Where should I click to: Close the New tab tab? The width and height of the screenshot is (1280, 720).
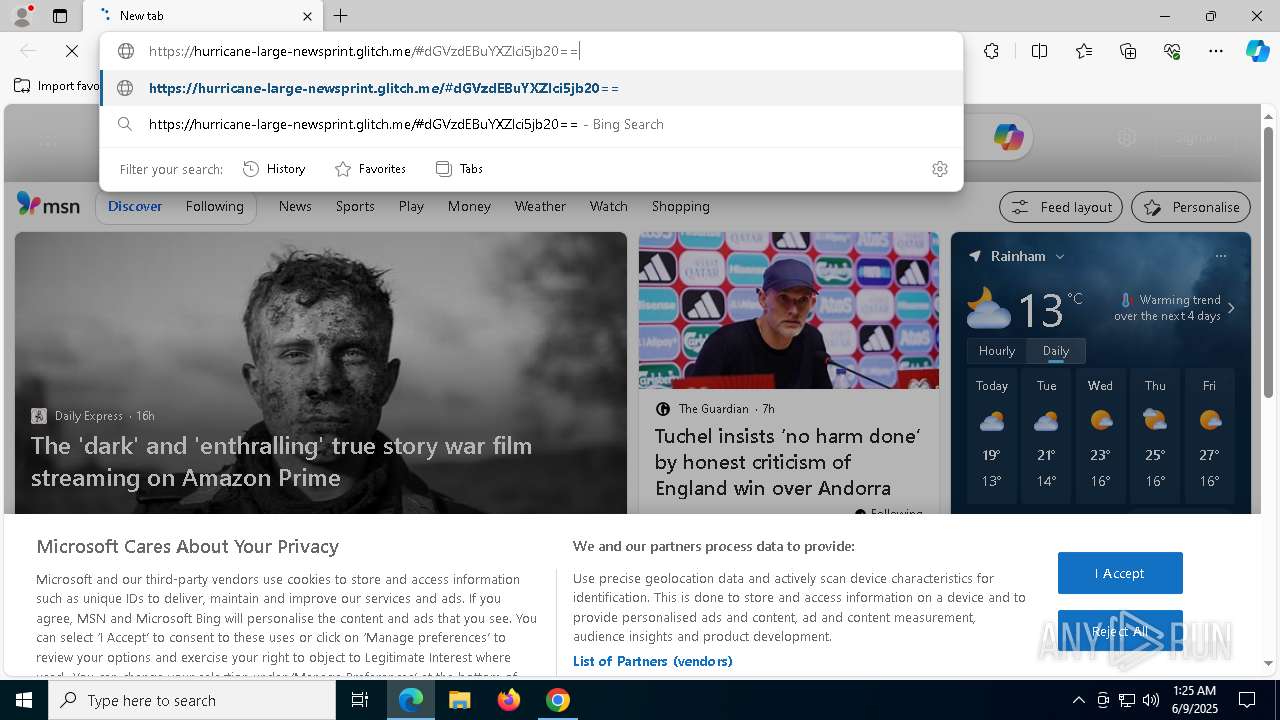307,16
